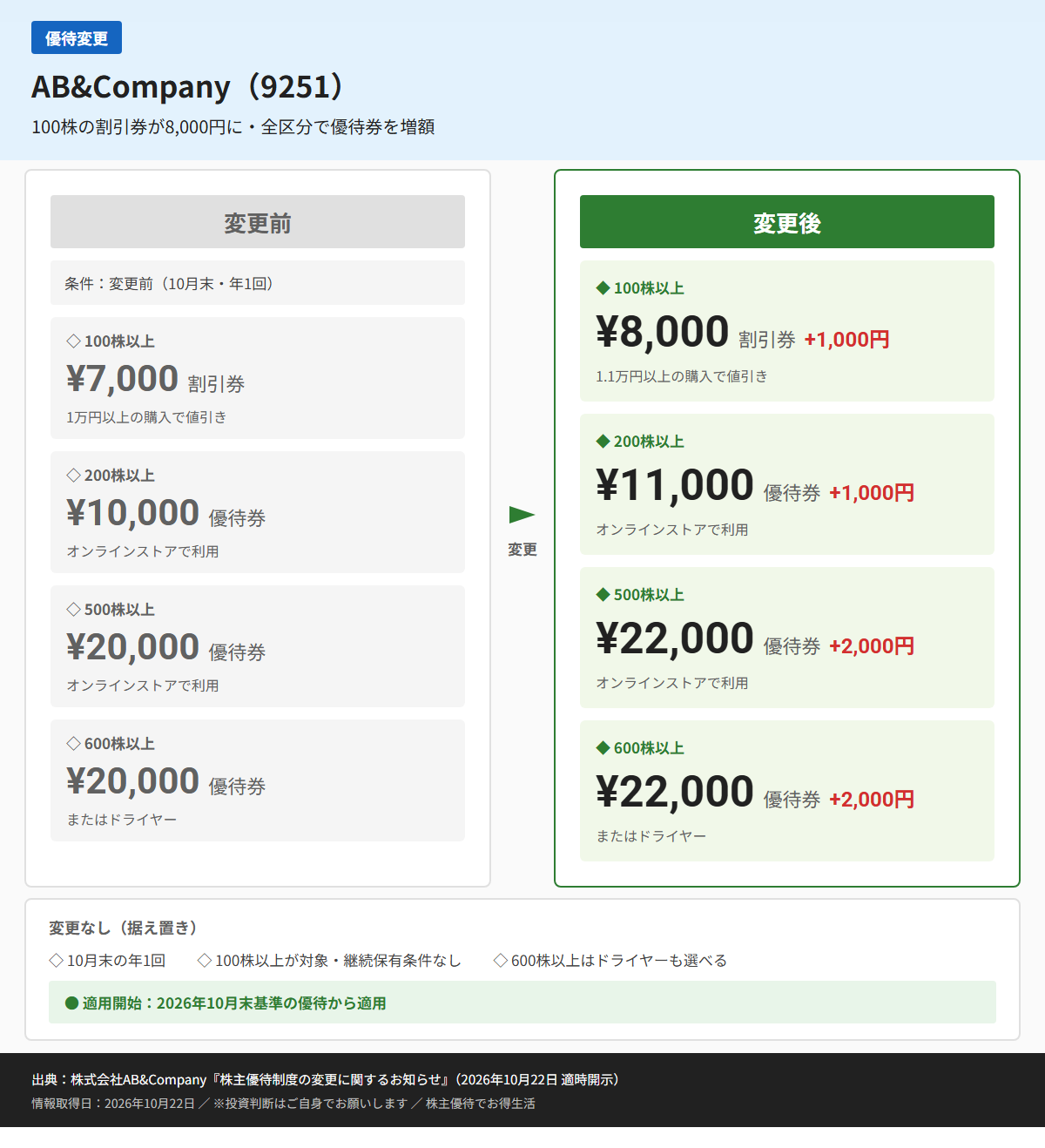Image resolution: width=1045 pixels, height=1148 pixels.
Task: Click 株主優待でお得生活 in the footer
Action: [481, 1104]
